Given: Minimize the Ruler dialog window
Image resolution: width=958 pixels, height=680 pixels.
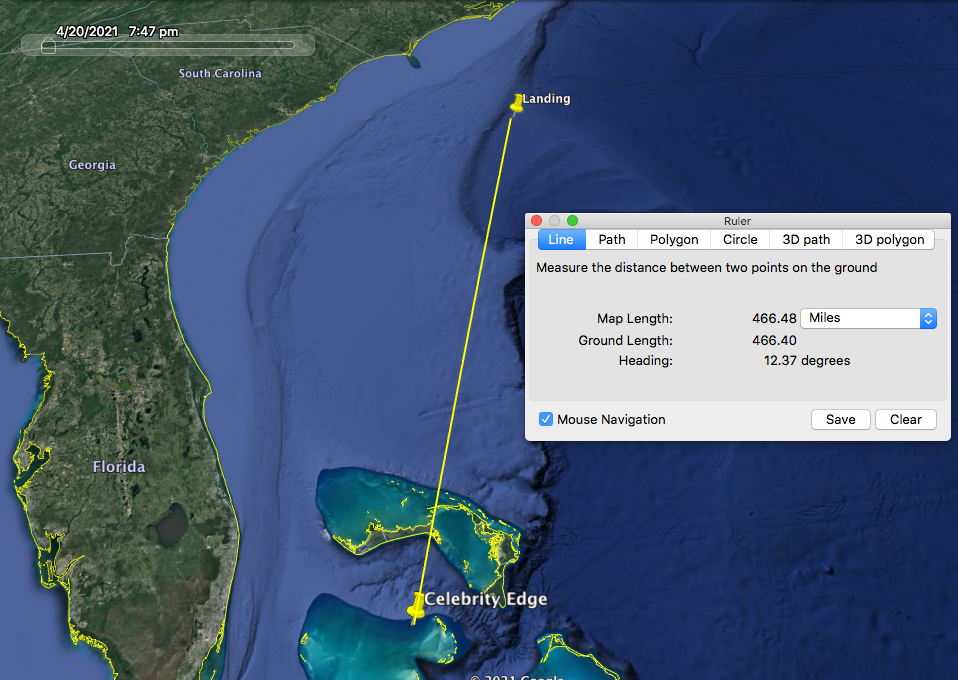Looking at the screenshot, I should click(x=554, y=221).
